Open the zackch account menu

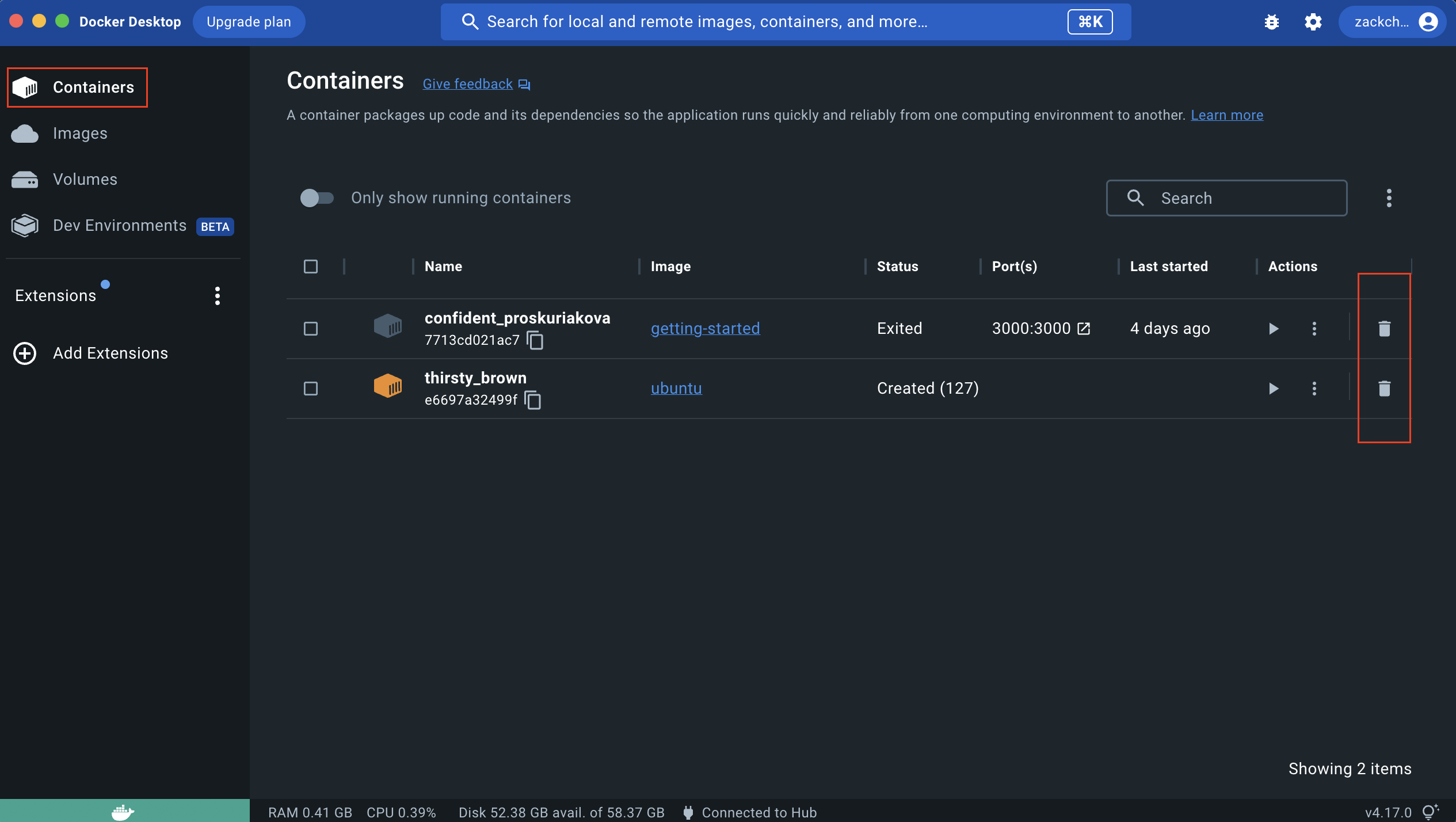click(x=1393, y=22)
